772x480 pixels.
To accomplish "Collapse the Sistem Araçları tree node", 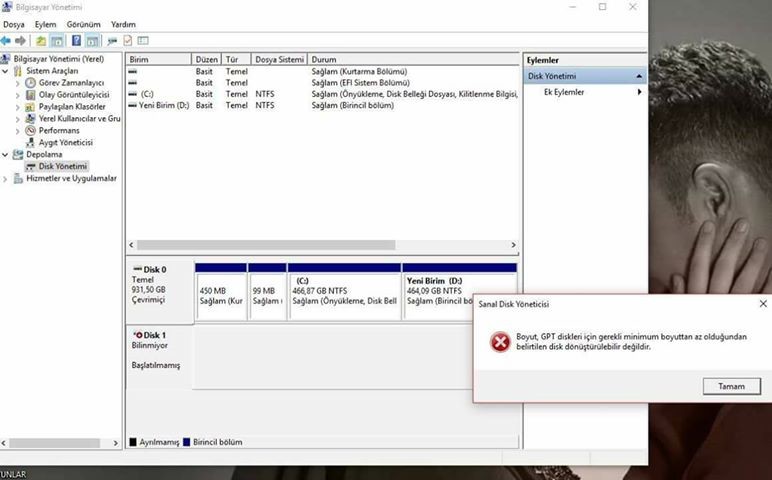I will [x=6, y=71].
